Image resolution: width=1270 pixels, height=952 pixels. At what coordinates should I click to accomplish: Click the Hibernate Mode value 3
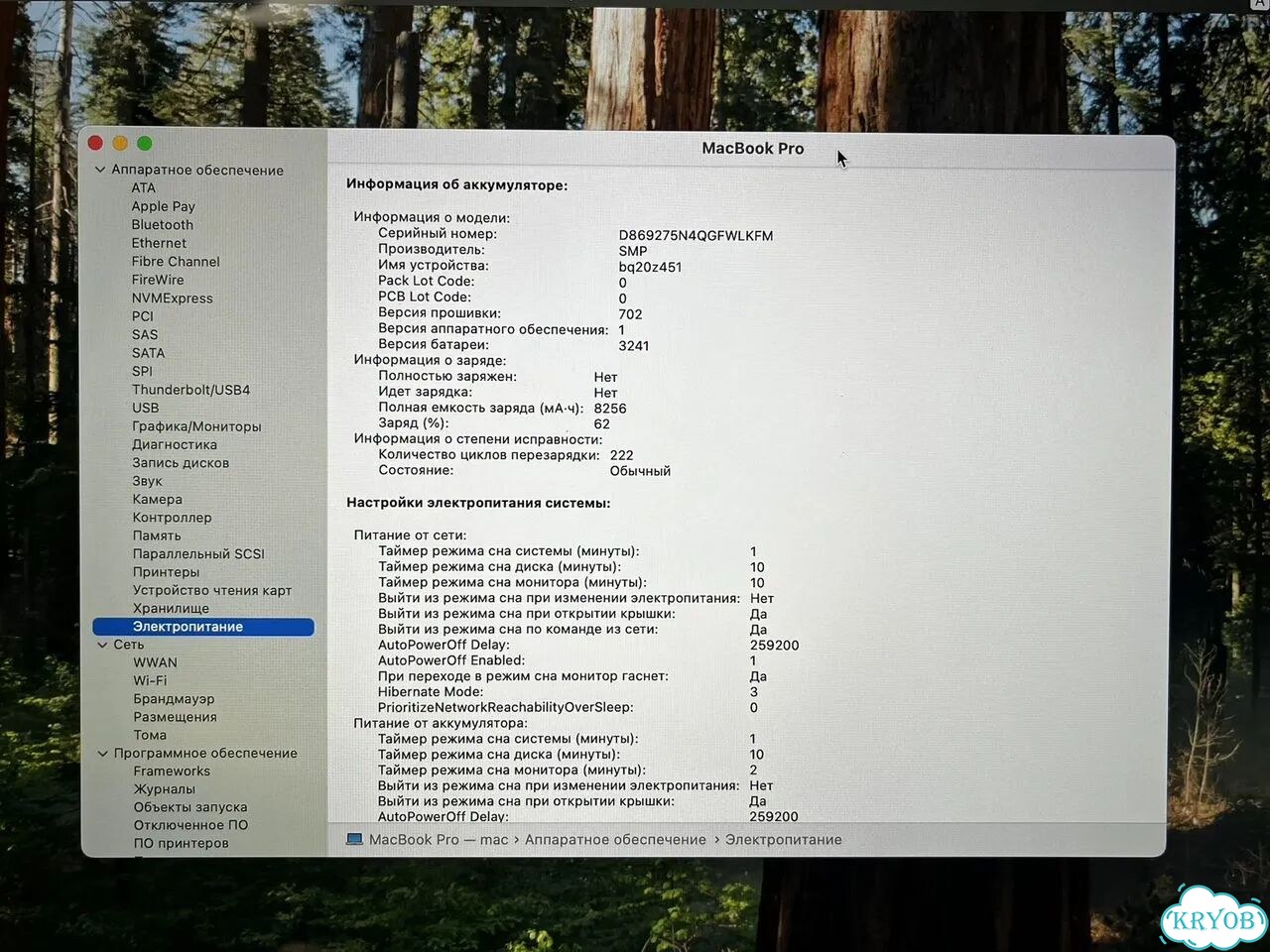pos(754,692)
